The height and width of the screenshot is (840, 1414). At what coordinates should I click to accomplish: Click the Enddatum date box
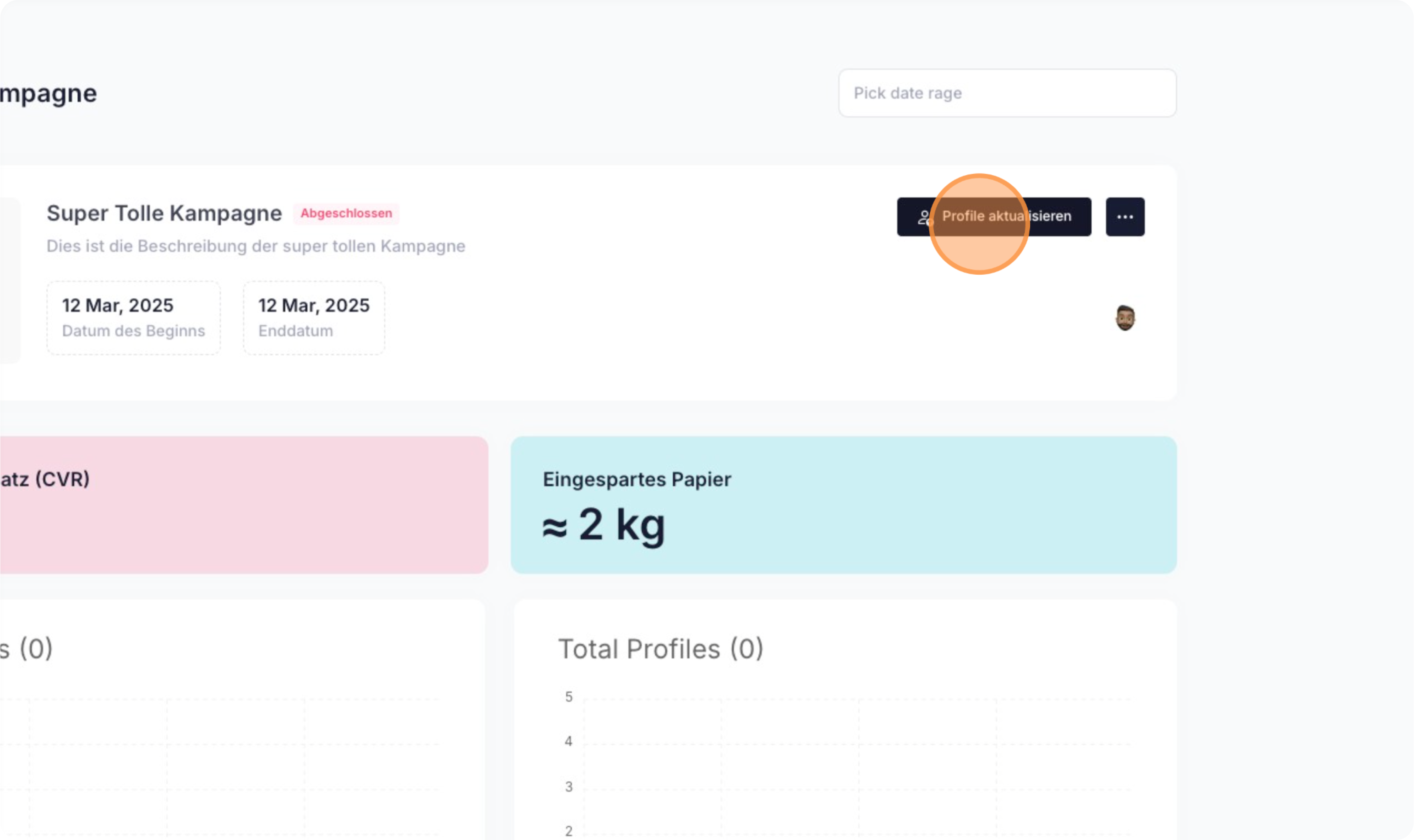[314, 317]
